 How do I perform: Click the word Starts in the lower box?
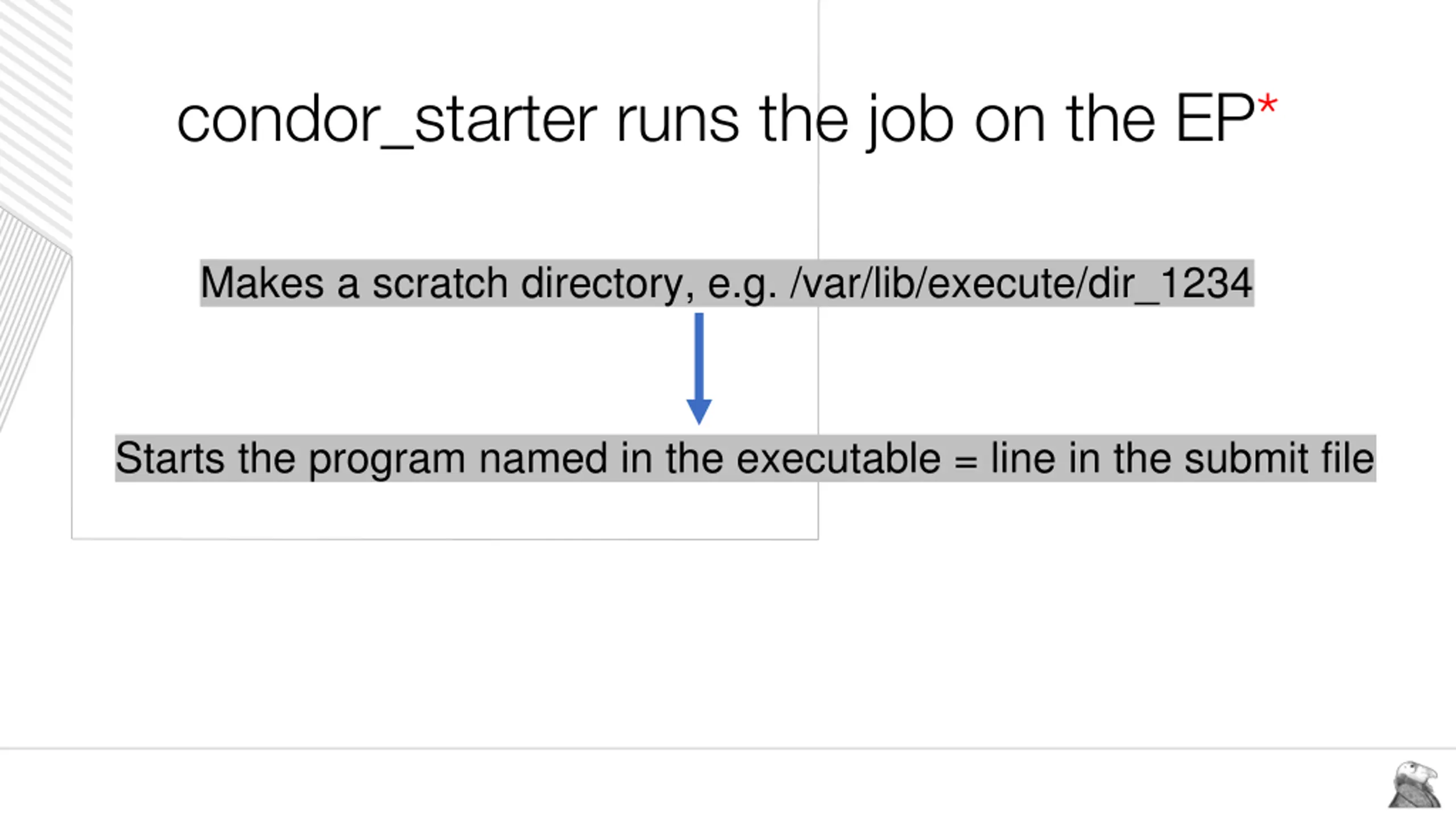tap(169, 458)
